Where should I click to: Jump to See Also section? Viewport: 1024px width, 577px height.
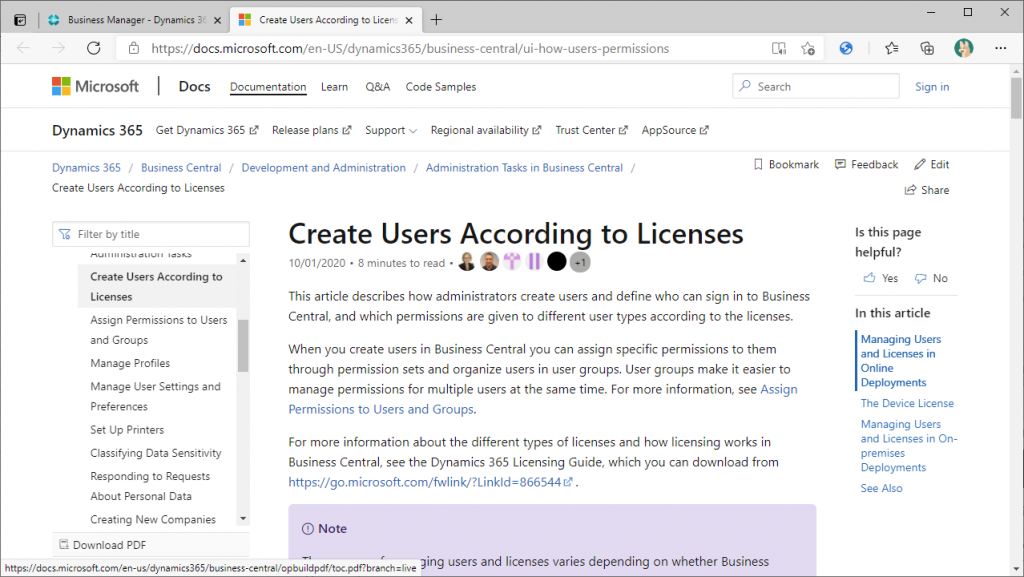click(x=881, y=488)
